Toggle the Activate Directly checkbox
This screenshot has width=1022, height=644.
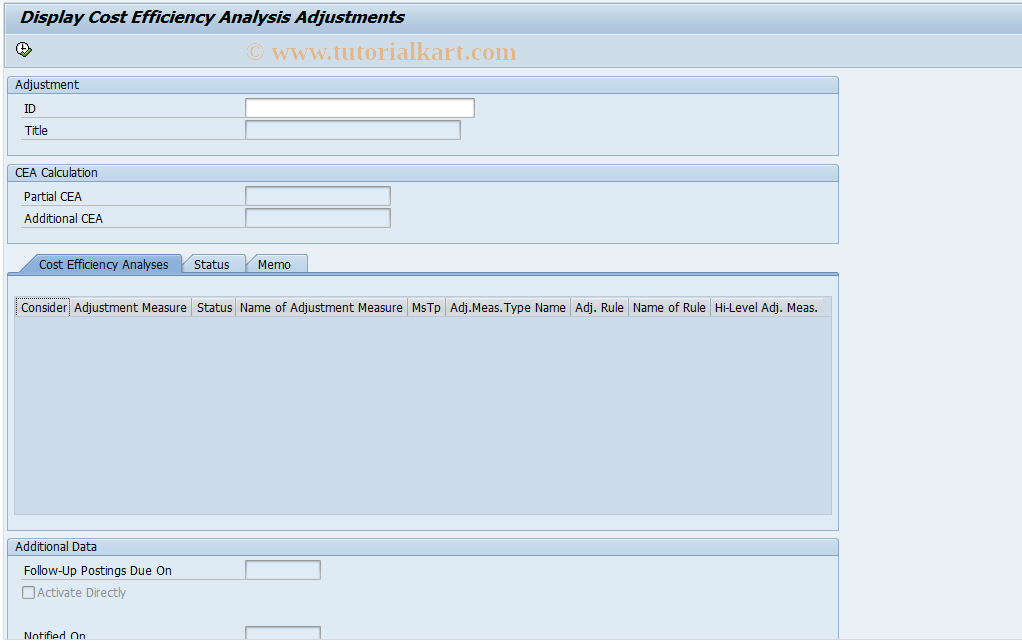29,593
